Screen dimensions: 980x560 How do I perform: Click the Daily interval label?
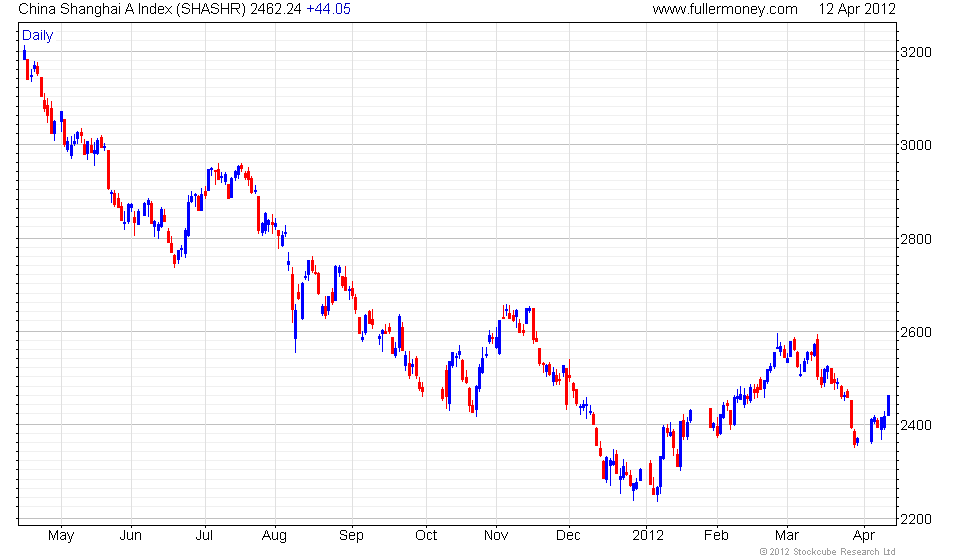[38, 36]
